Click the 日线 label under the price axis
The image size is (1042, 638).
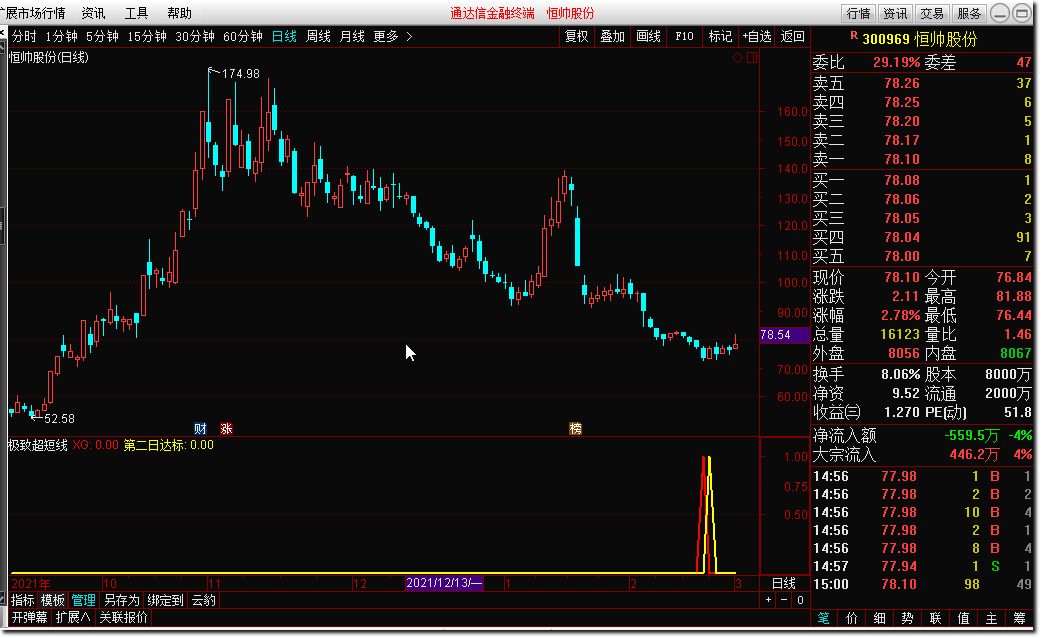tap(783, 584)
